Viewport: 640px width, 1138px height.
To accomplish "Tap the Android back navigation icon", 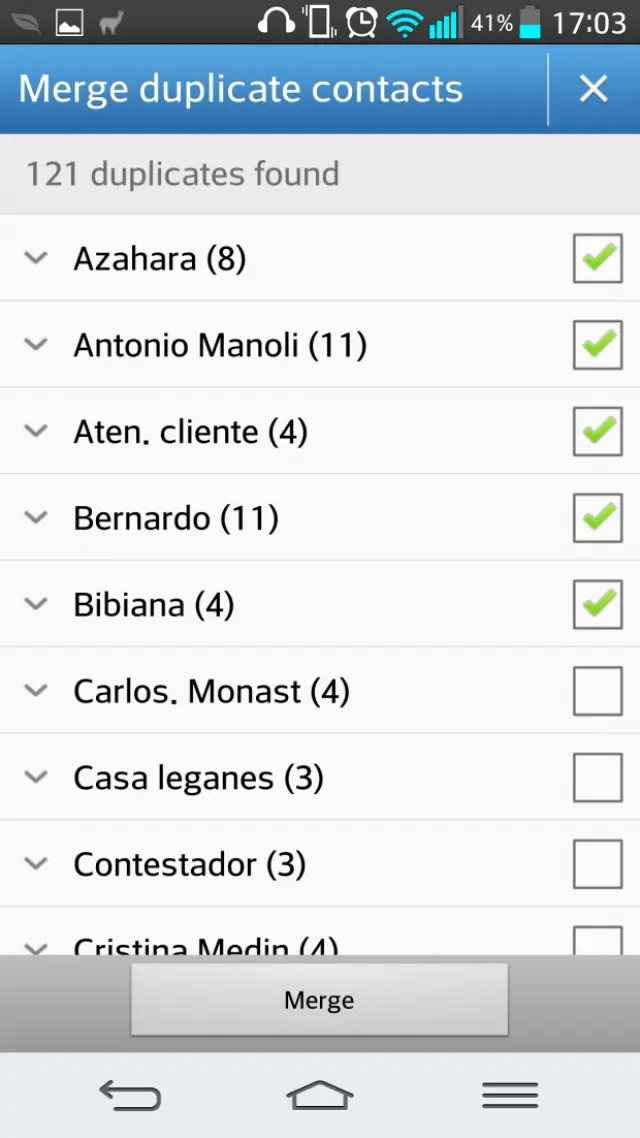I will 130,1095.
